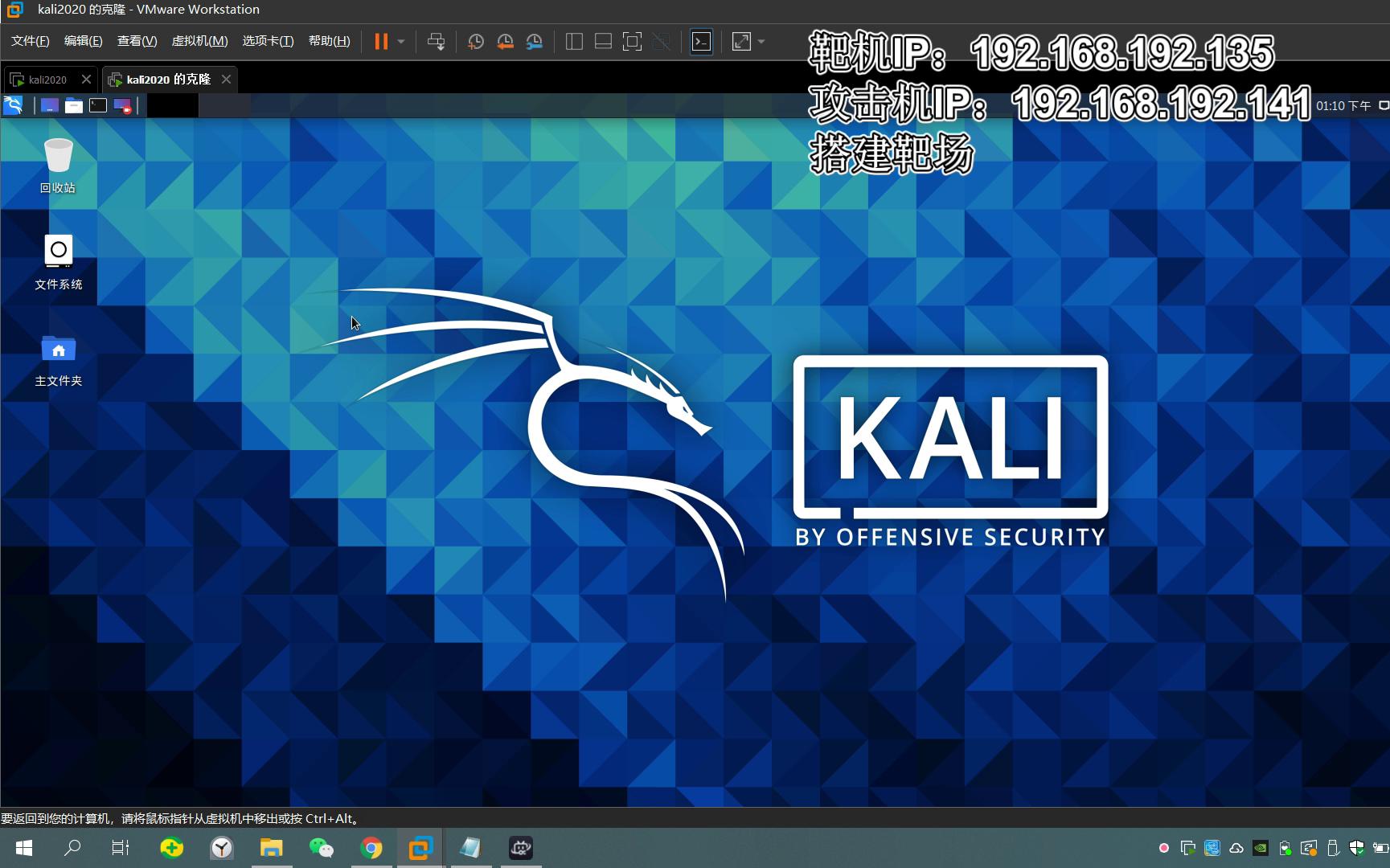This screenshot has height=868, width=1390.
Task: Open Windows search from taskbar
Action: pyautogui.click(x=72, y=848)
